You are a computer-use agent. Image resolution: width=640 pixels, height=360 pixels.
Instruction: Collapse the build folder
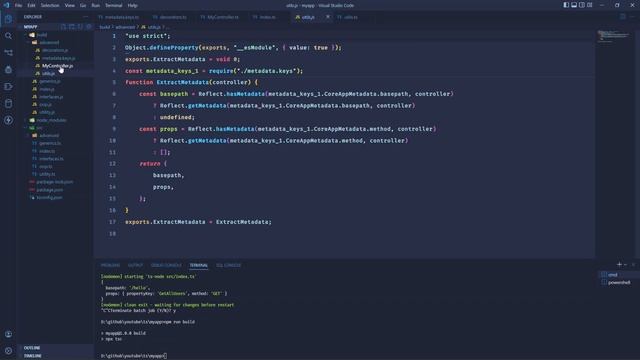pyautogui.click(x=41, y=35)
